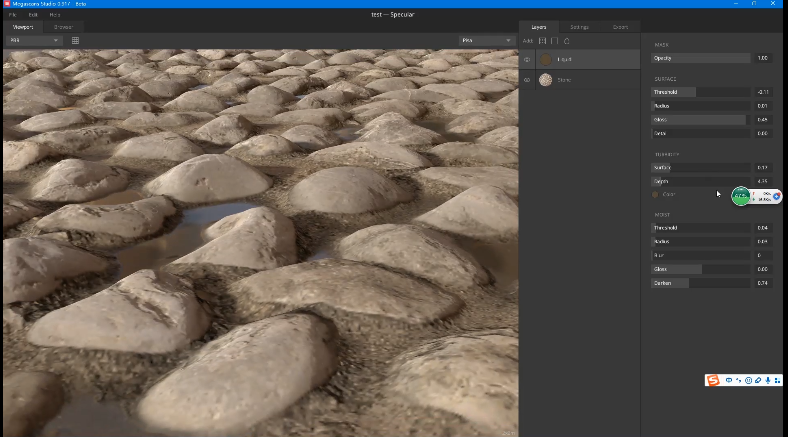Toggle the grid icon in viewport toolbar

[x=75, y=41]
